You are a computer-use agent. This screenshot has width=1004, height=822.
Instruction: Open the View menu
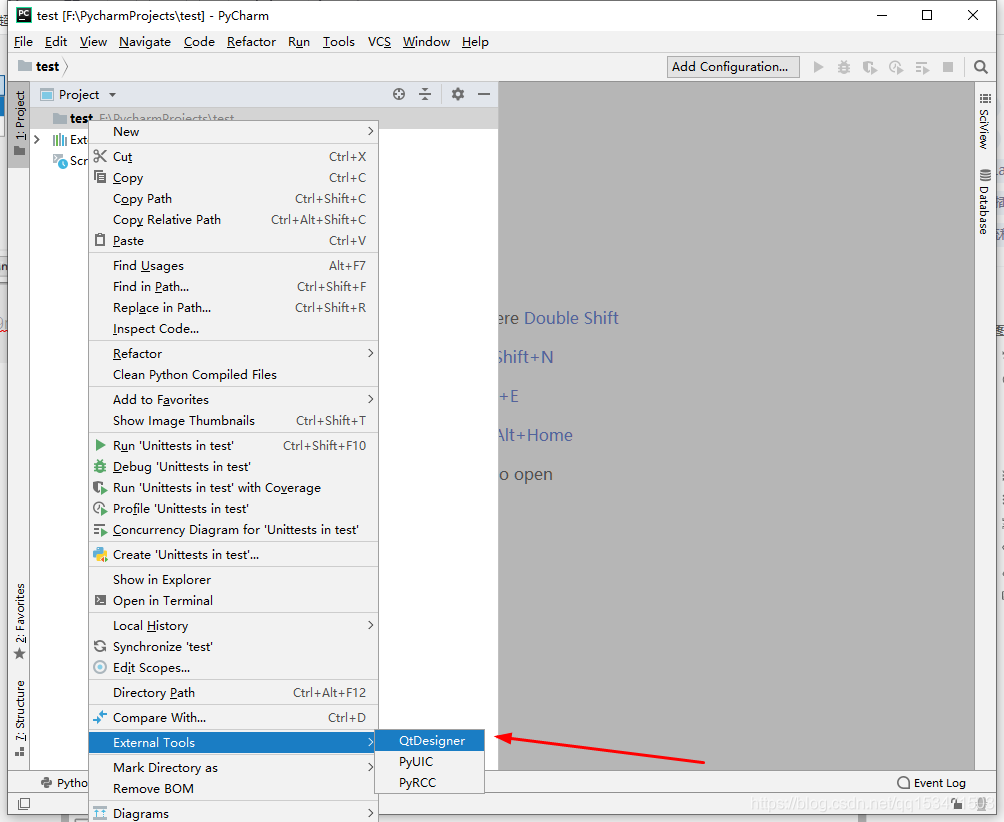93,42
